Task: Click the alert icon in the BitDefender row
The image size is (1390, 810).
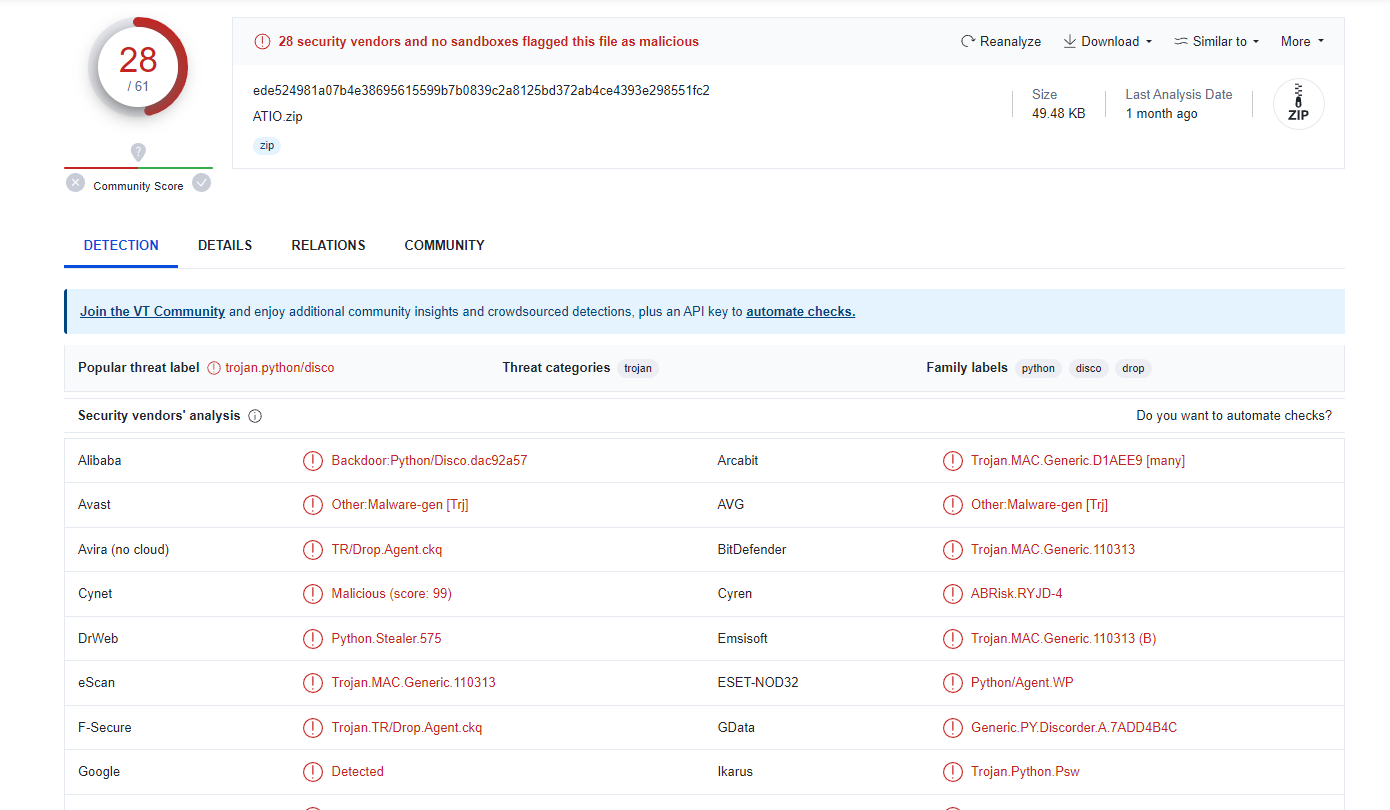Action: click(x=953, y=549)
